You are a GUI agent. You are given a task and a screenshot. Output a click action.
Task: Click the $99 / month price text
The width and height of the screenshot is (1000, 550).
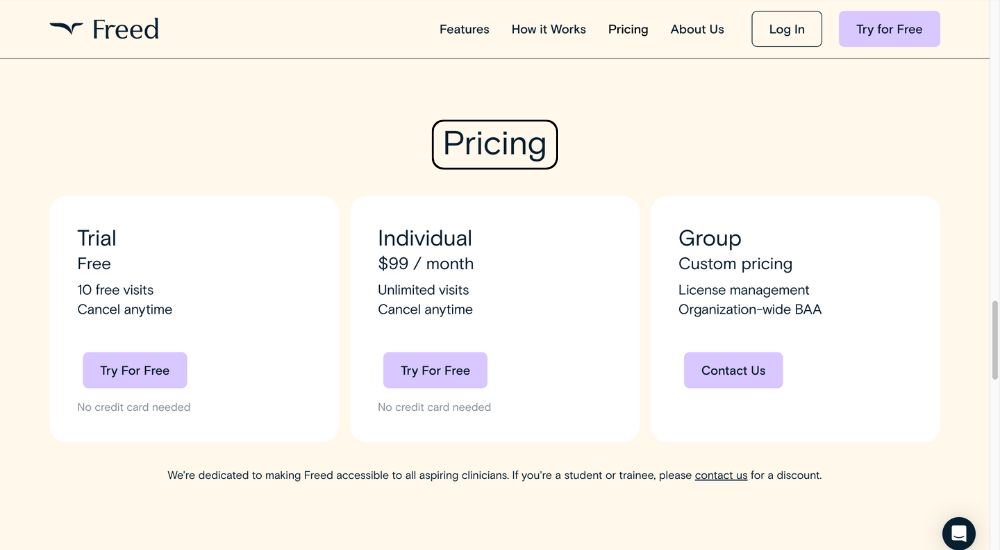425,264
